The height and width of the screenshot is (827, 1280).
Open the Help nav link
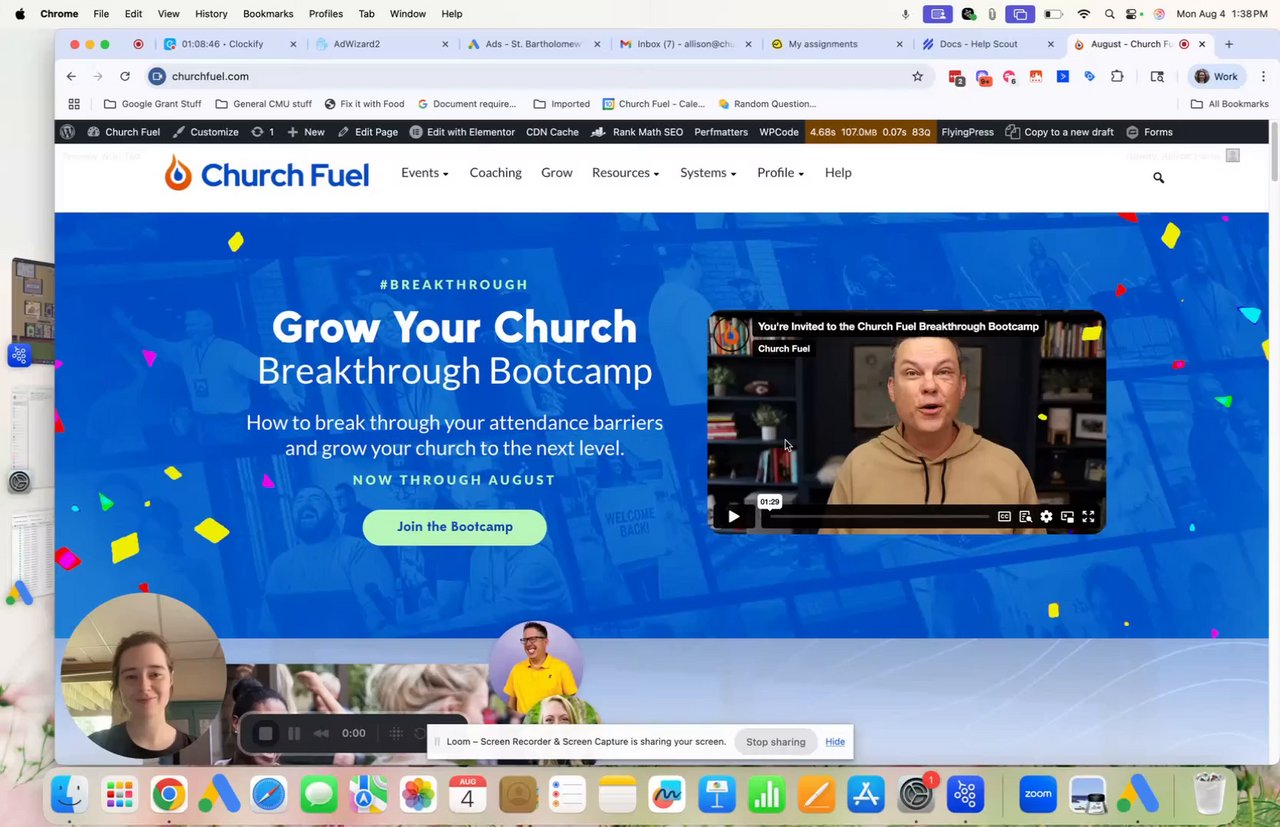pyautogui.click(x=838, y=173)
